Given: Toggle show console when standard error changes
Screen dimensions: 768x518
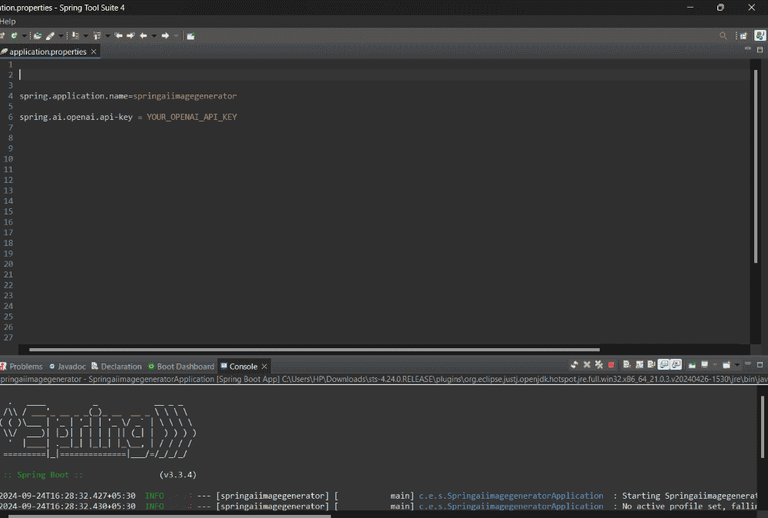Looking at the screenshot, I should (x=676, y=366).
